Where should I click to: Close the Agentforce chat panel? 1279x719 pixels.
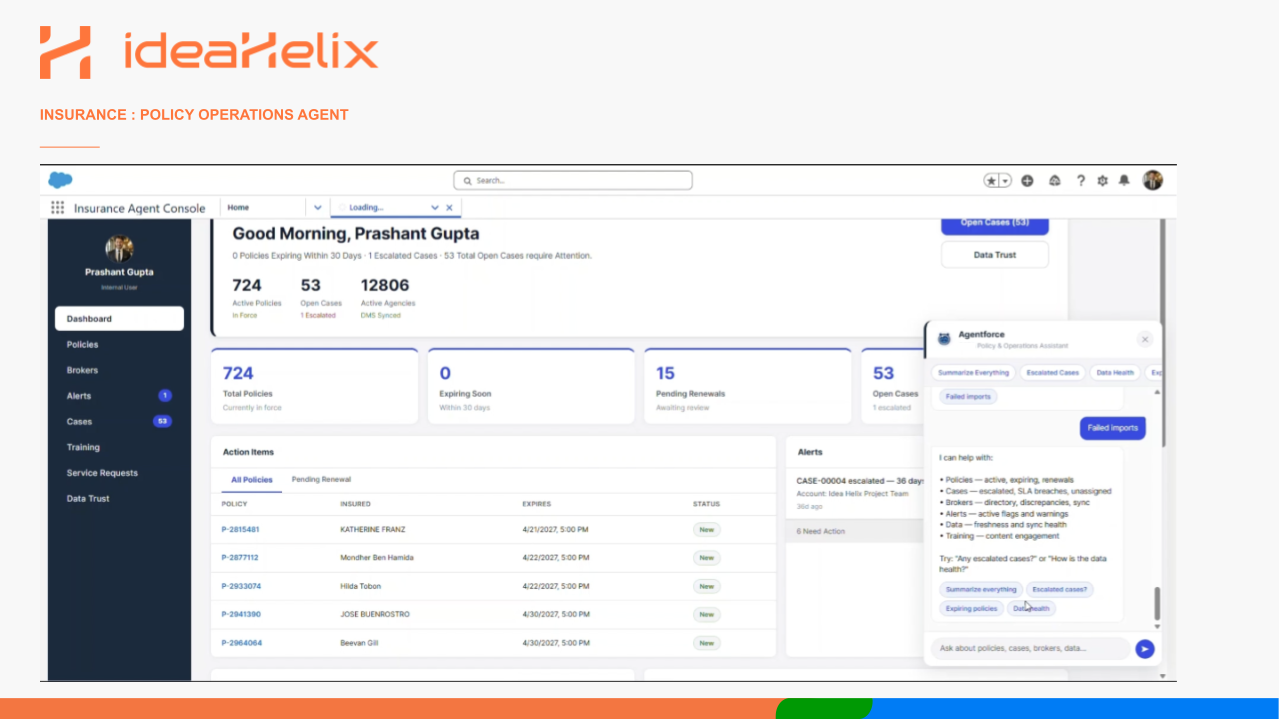1145,339
